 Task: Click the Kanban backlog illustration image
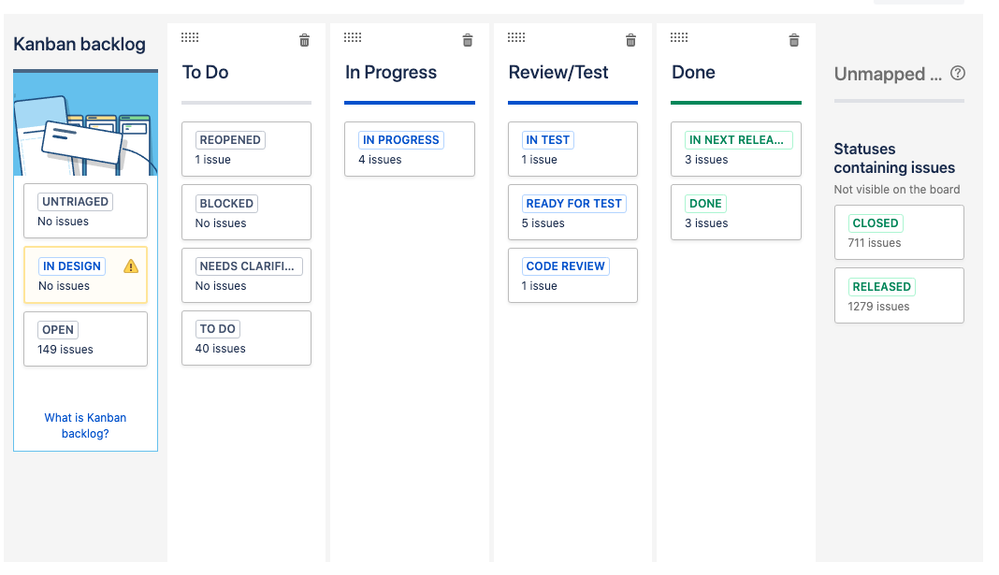tap(85, 124)
